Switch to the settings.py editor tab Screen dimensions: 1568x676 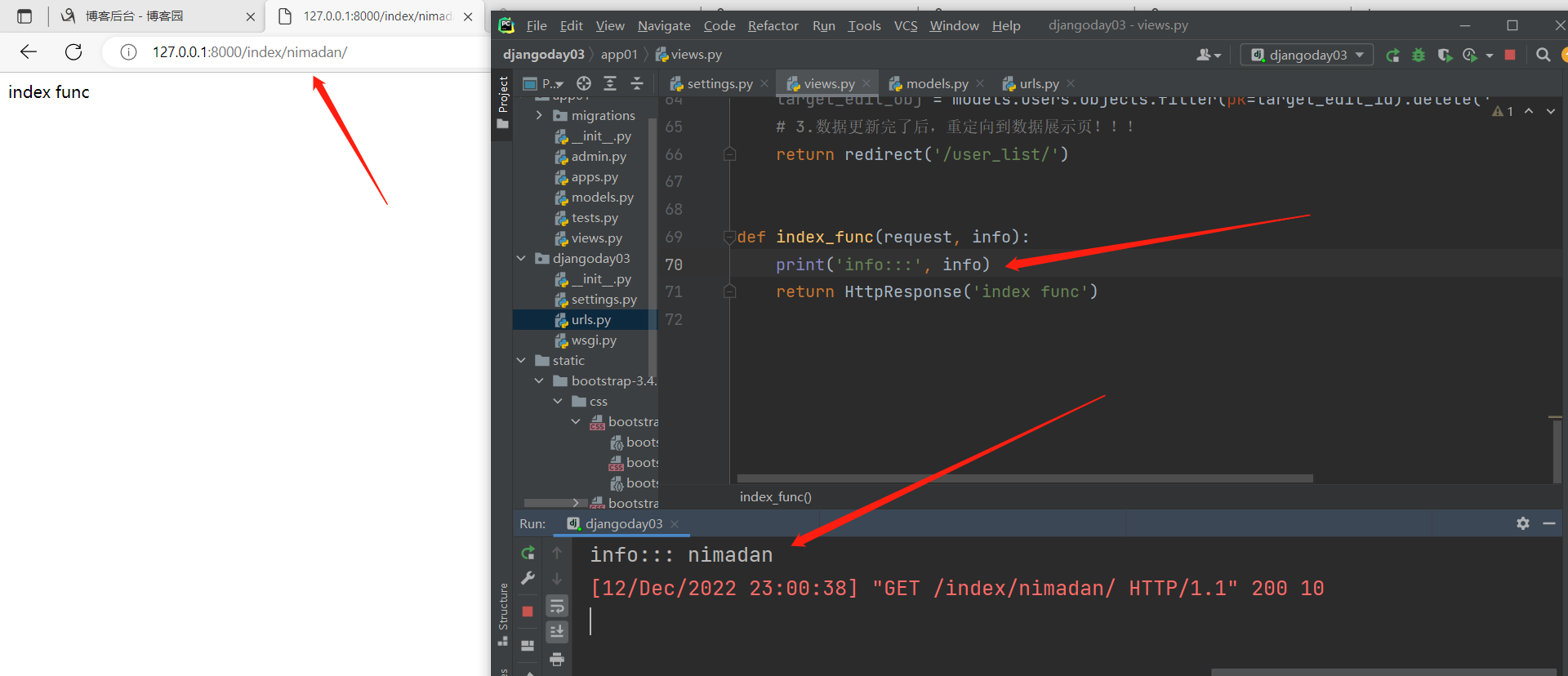(719, 83)
